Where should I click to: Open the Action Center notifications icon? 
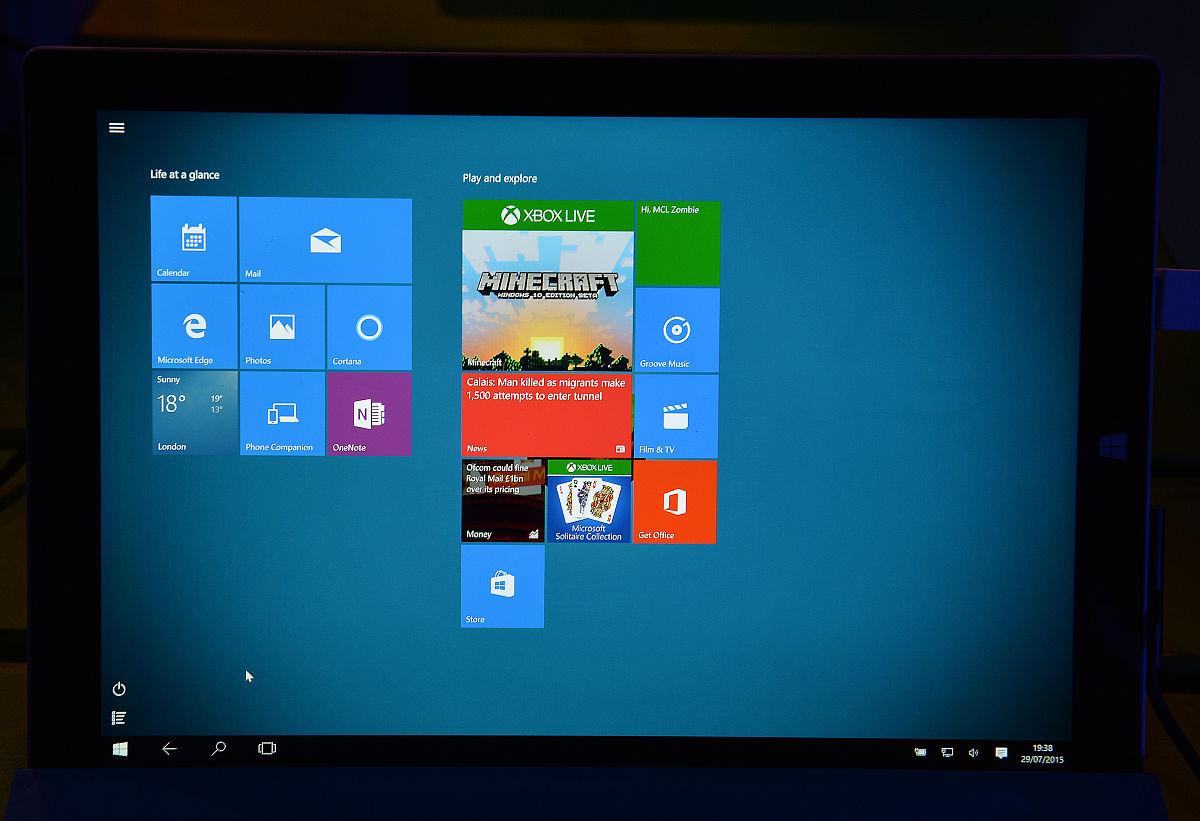[x=1001, y=753]
